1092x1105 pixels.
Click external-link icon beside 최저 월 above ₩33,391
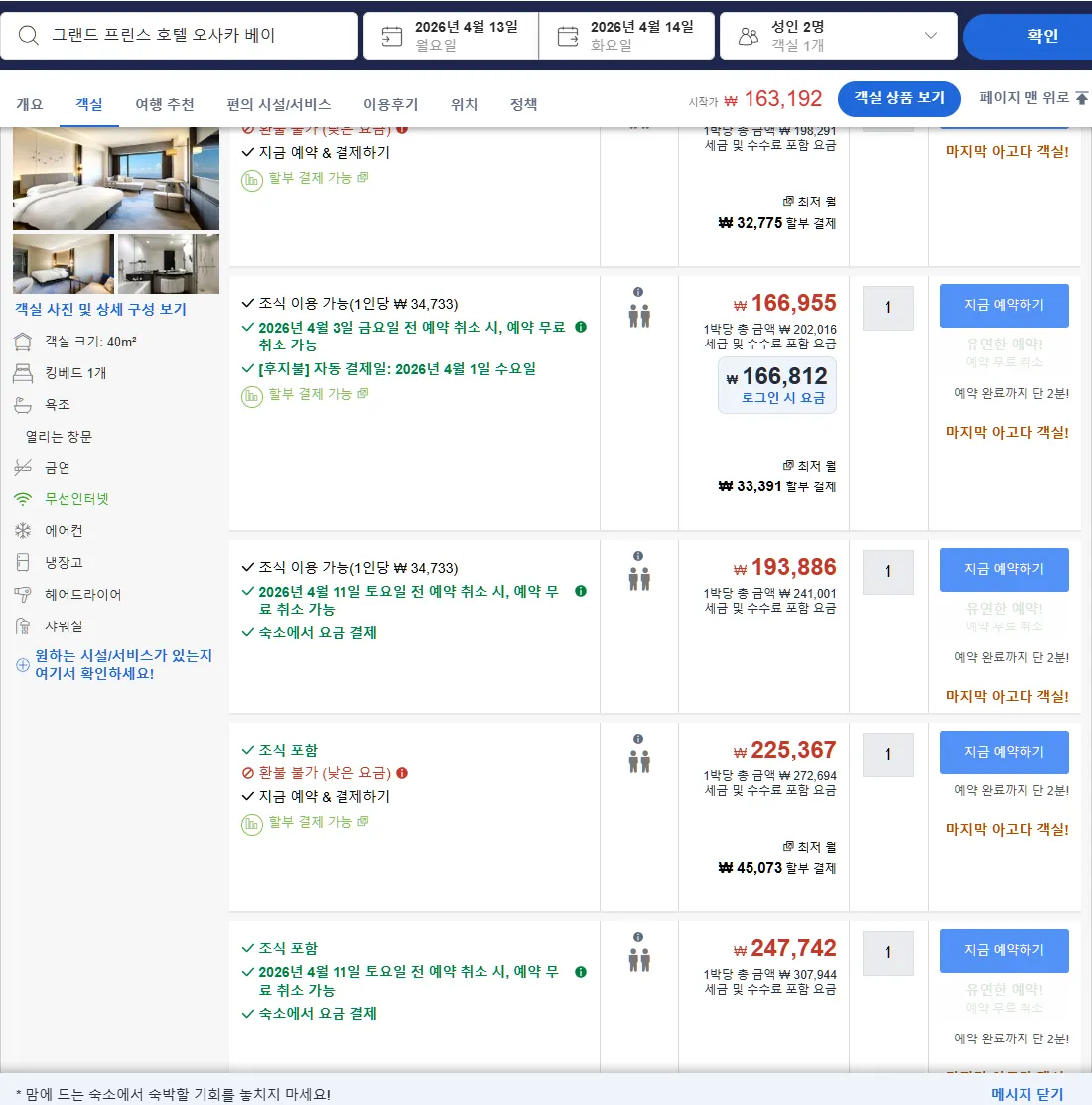click(788, 465)
